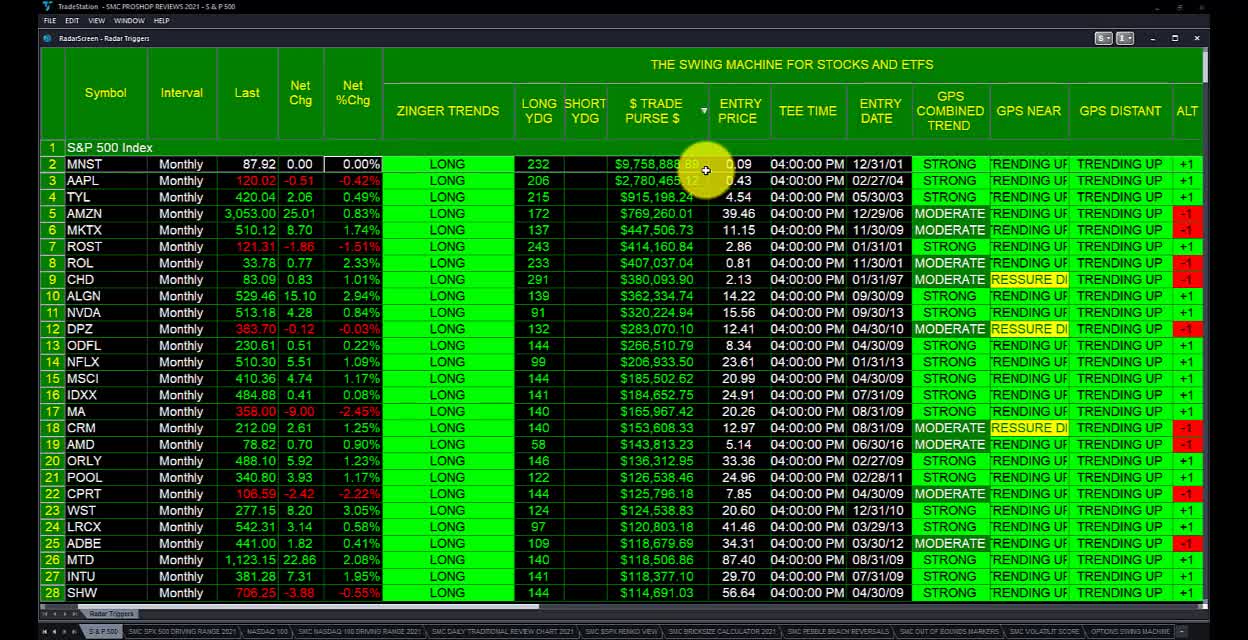Maximize the RadarScreen inner window
Viewport: 1248px width, 640px height.
(x=1175, y=38)
